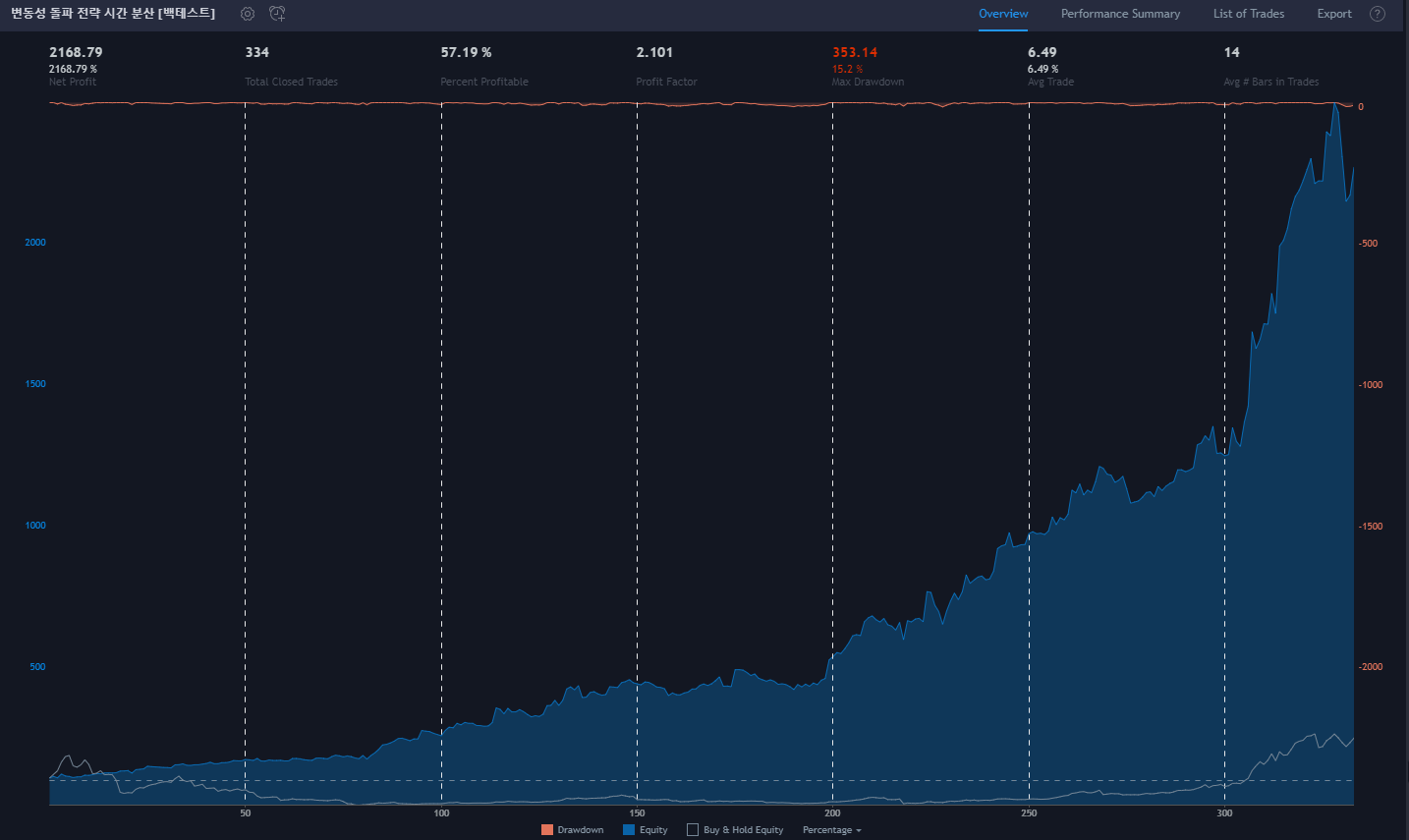Go to the List of Trades tab
This screenshot has height=840, width=1409.
click(x=1248, y=14)
